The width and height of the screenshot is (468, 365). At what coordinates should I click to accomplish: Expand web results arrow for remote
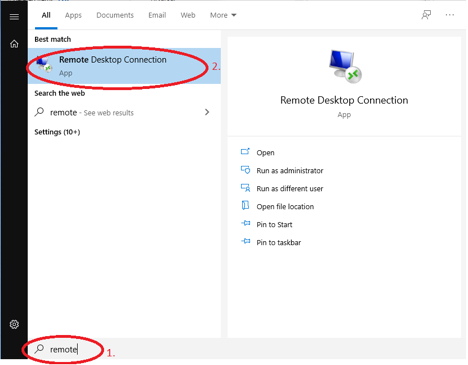207,112
